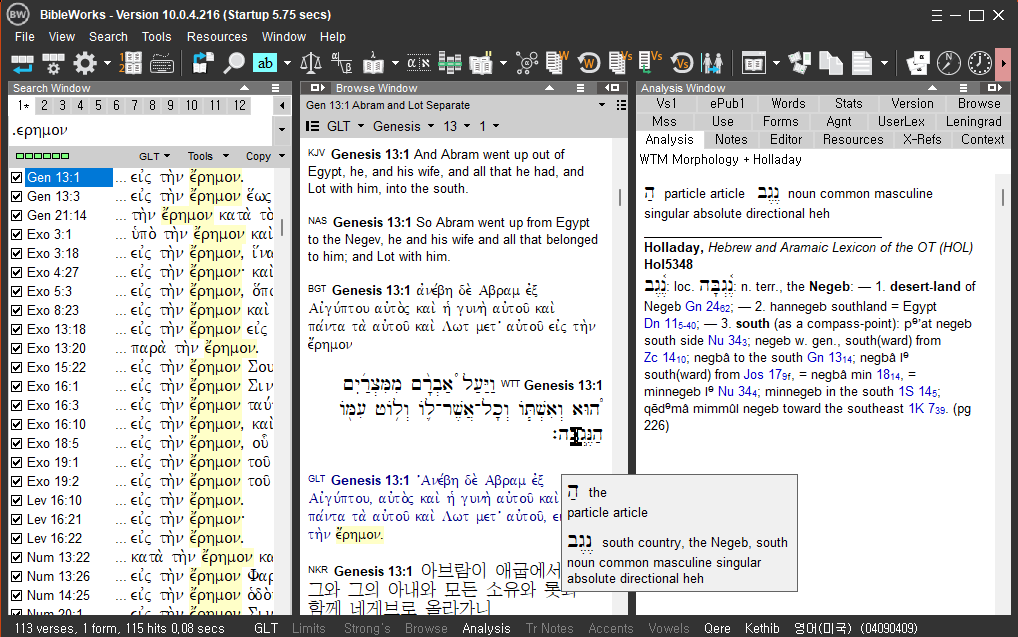
Task: Toggle the Gen 21:14 checkbox
Action: (x=17, y=215)
